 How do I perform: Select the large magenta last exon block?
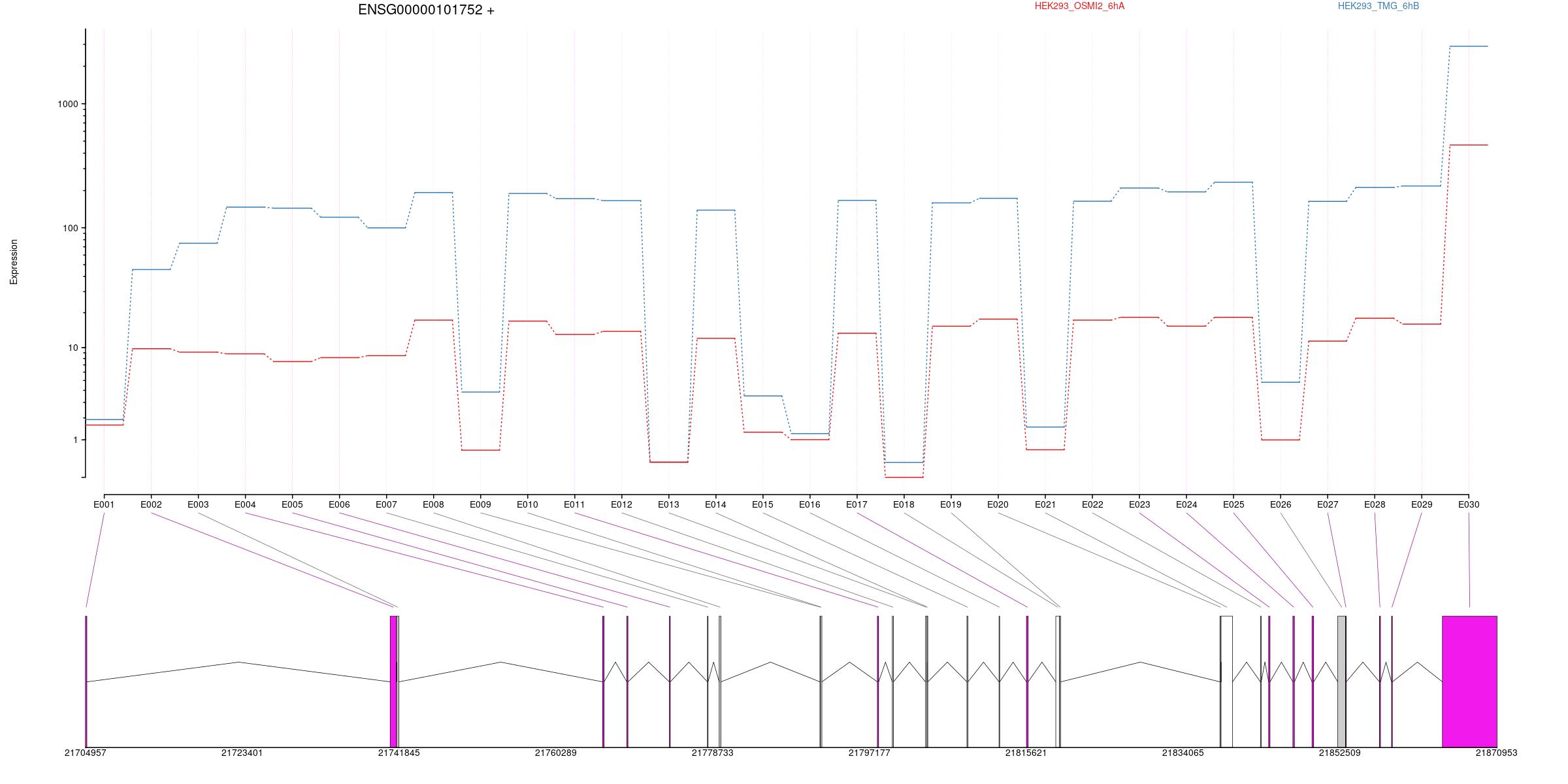click(x=1469, y=681)
